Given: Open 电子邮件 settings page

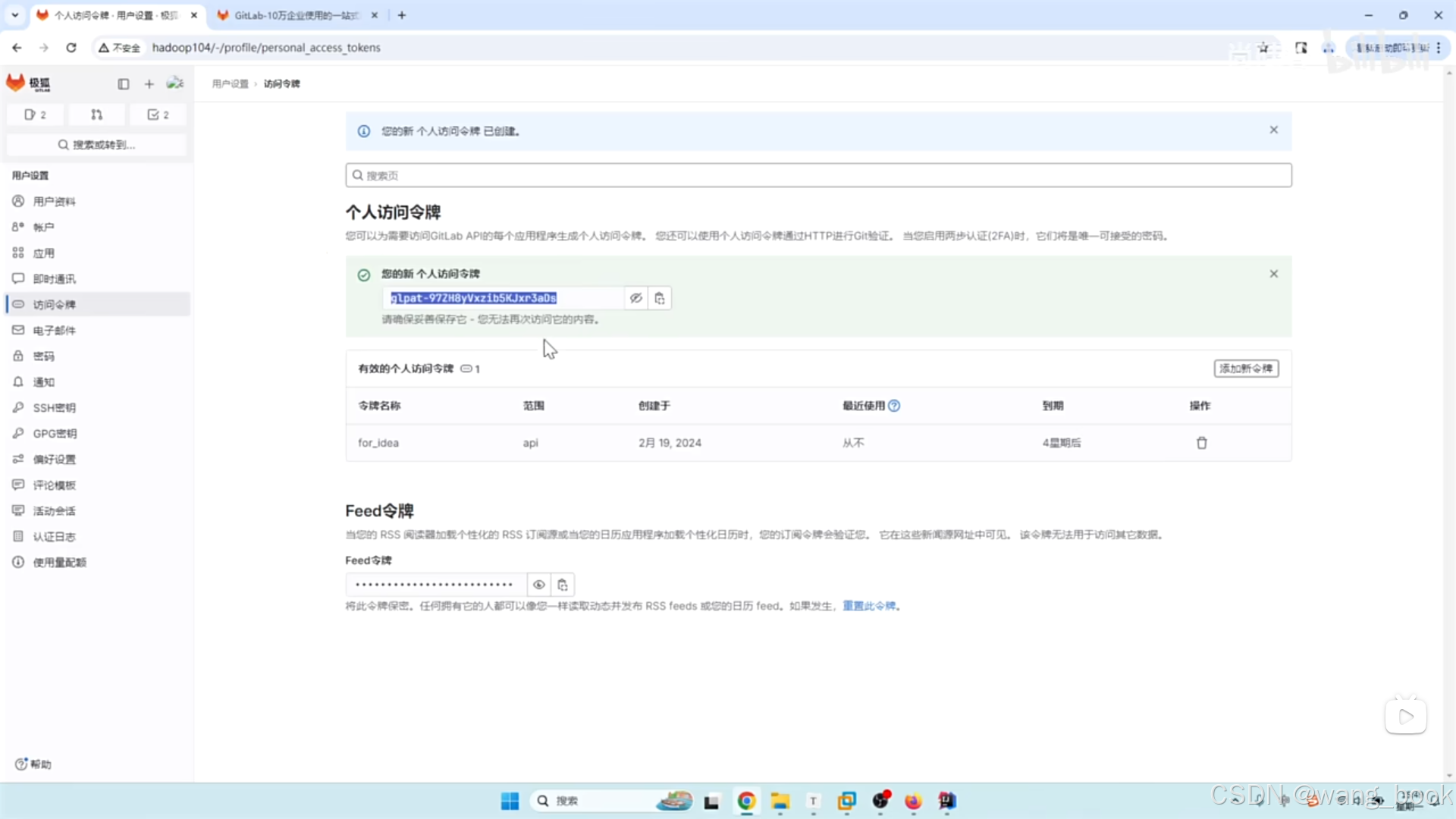Looking at the screenshot, I should pos(97,330).
